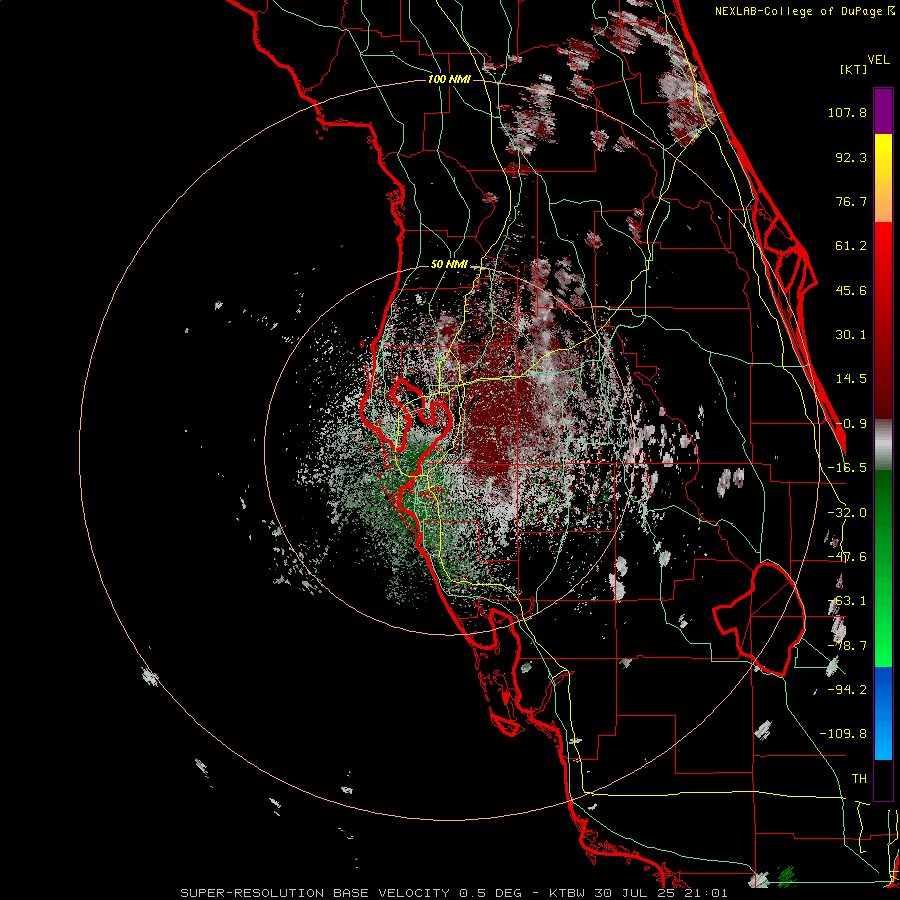Select the -16.5 velocity scale value
The width and height of the screenshot is (900, 900).
click(847, 468)
